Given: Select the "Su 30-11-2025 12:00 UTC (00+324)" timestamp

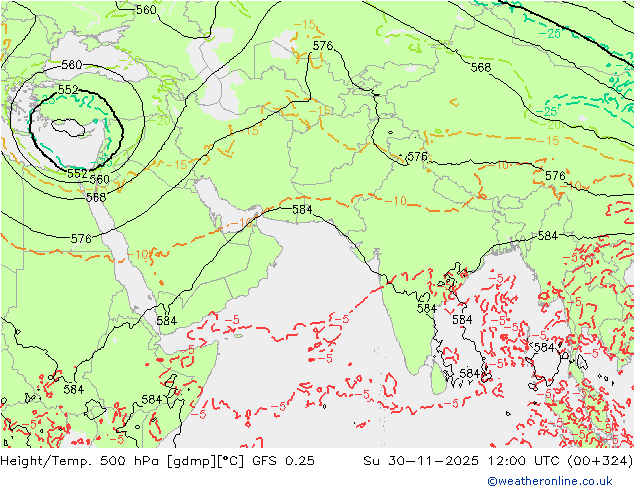Looking at the screenshot, I should [498, 461].
